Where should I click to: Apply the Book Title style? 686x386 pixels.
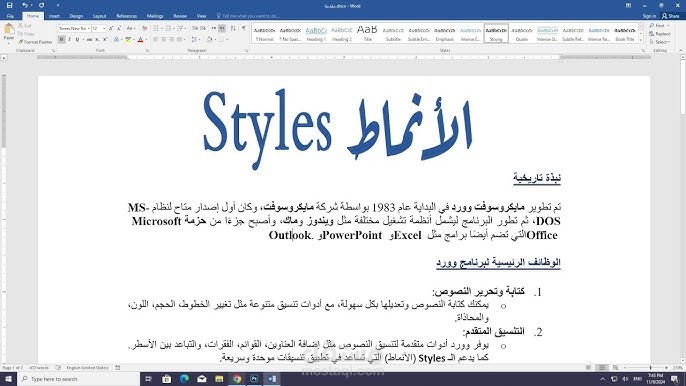coord(625,34)
